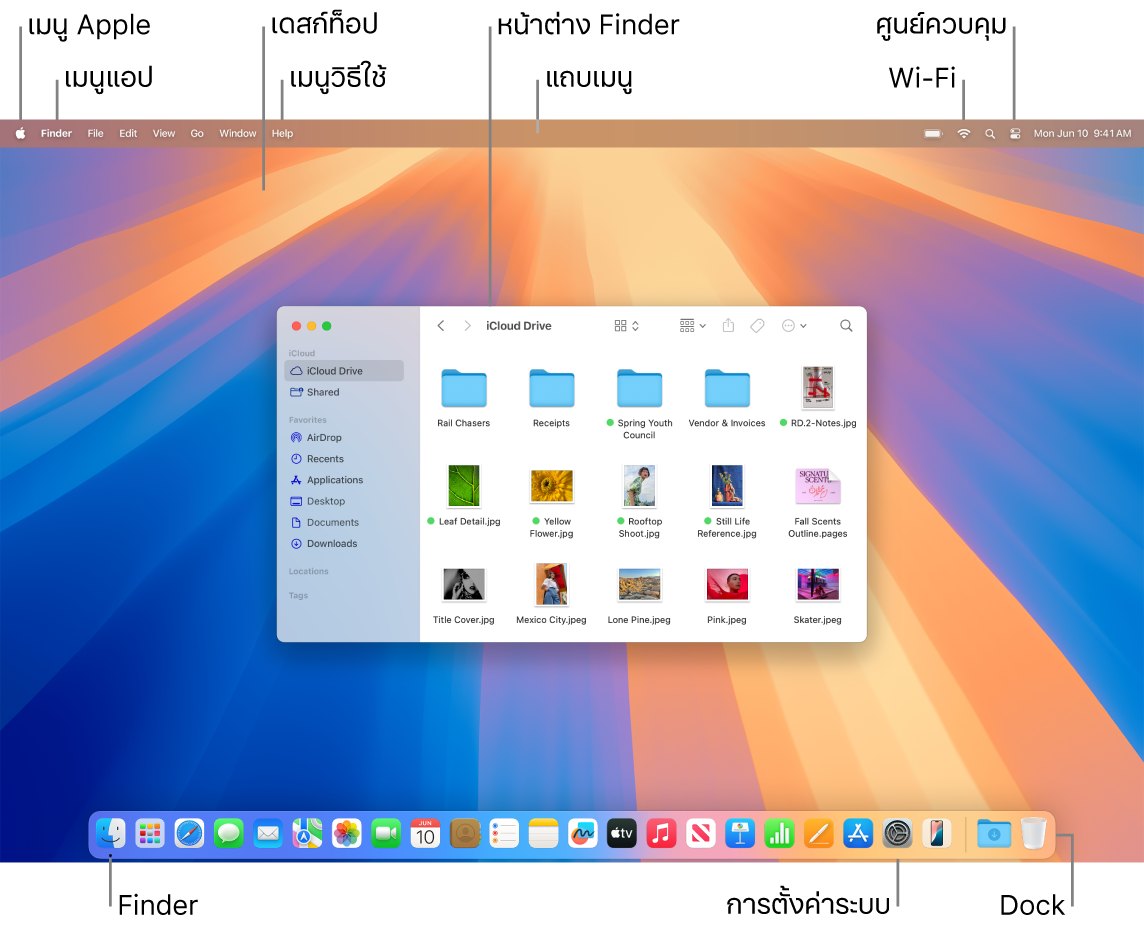This screenshot has width=1144, height=928.
Task: Open the Downloads folder in Dock
Action: (994, 833)
